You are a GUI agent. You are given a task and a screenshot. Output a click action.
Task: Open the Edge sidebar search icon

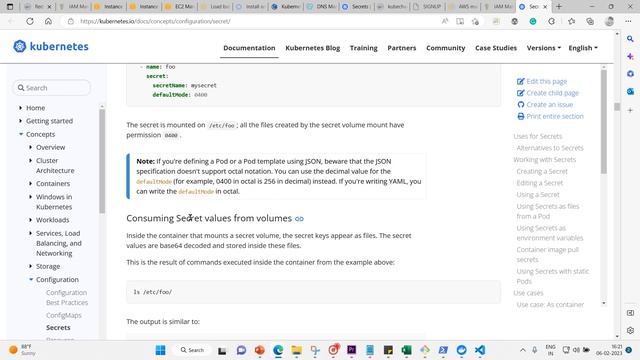click(630, 39)
